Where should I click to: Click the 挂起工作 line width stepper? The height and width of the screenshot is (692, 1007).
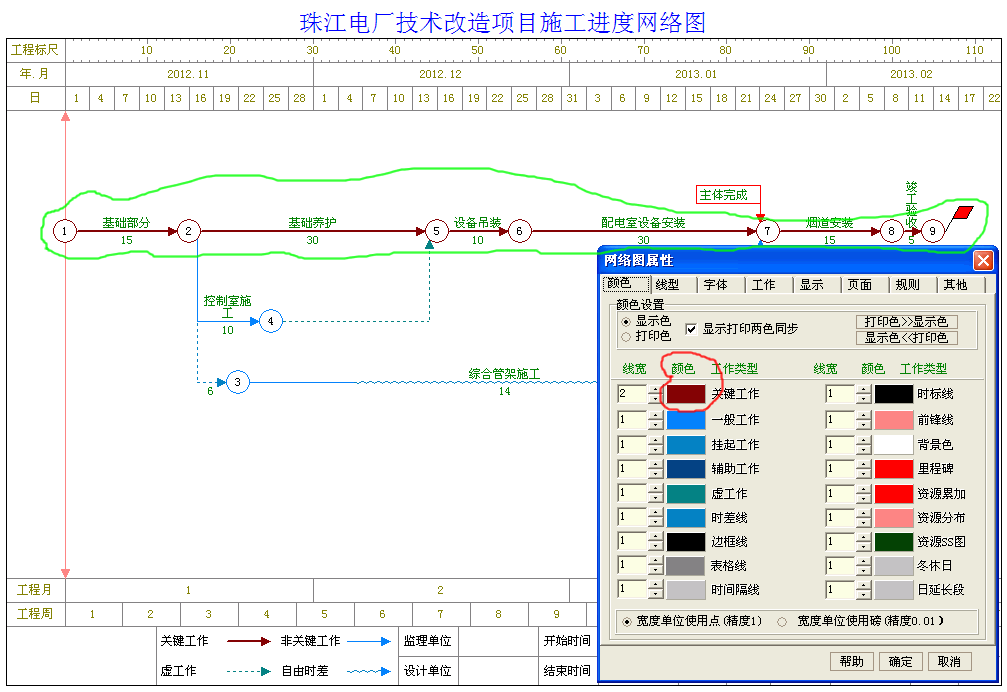coord(655,445)
